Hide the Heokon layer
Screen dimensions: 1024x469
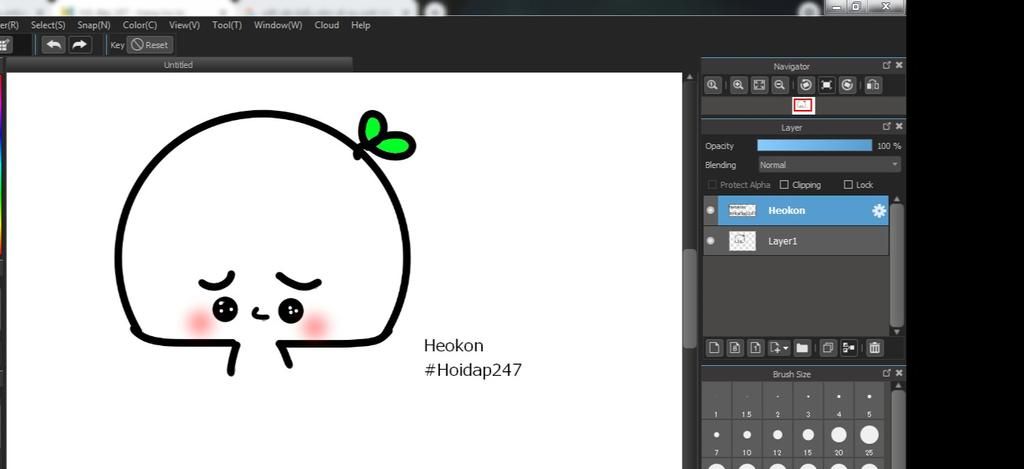point(711,210)
